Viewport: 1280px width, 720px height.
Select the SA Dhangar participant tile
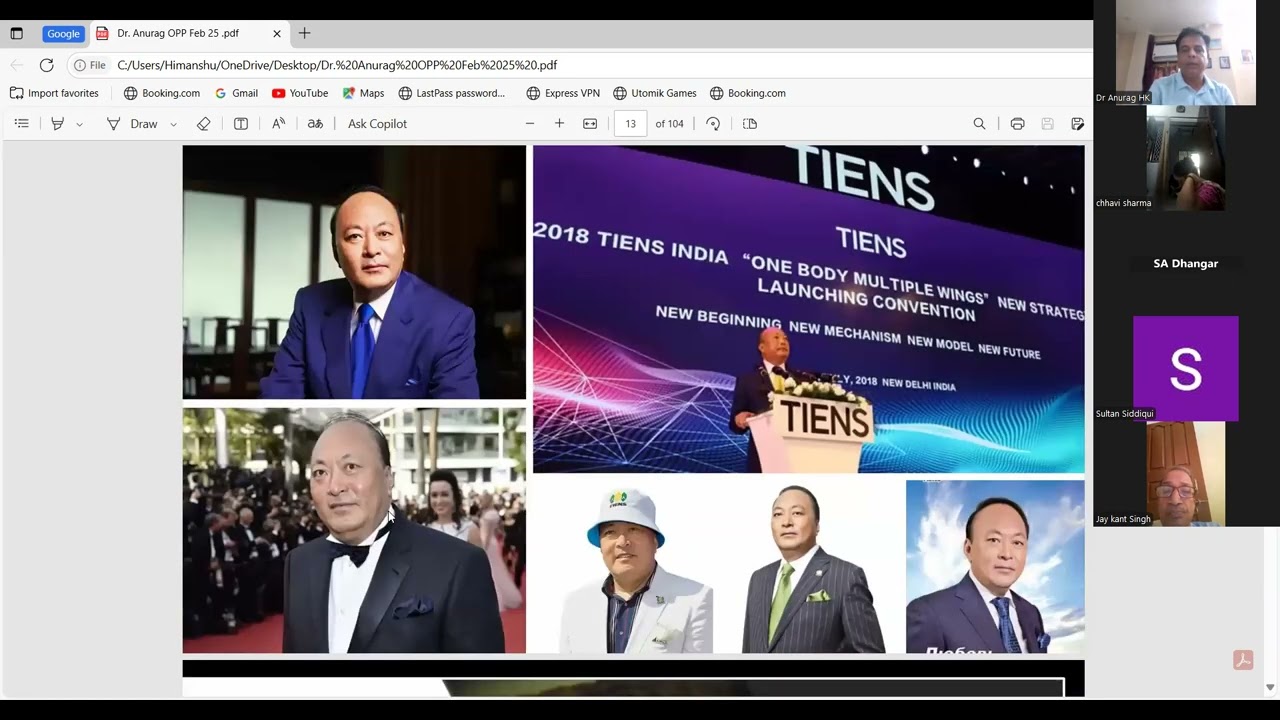tap(1185, 263)
